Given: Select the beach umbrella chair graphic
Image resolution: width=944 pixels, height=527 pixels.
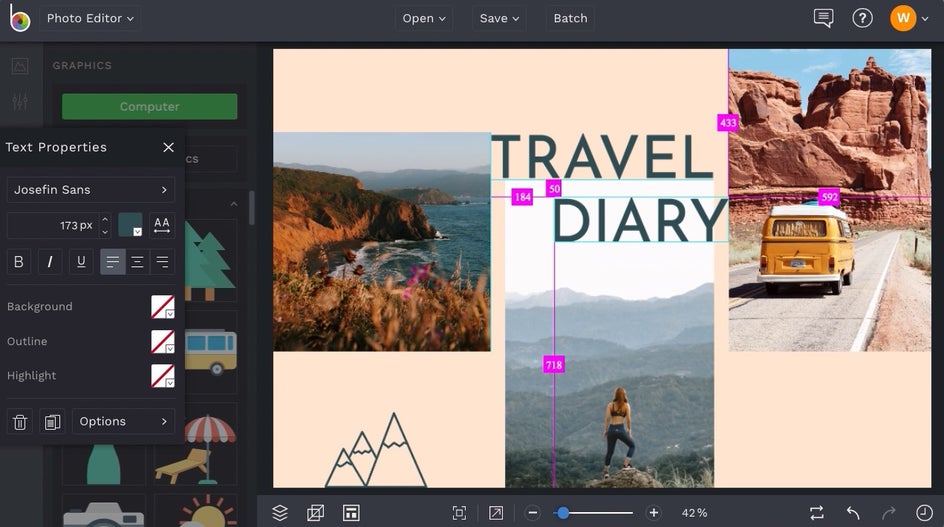Looking at the screenshot, I should (x=196, y=450).
